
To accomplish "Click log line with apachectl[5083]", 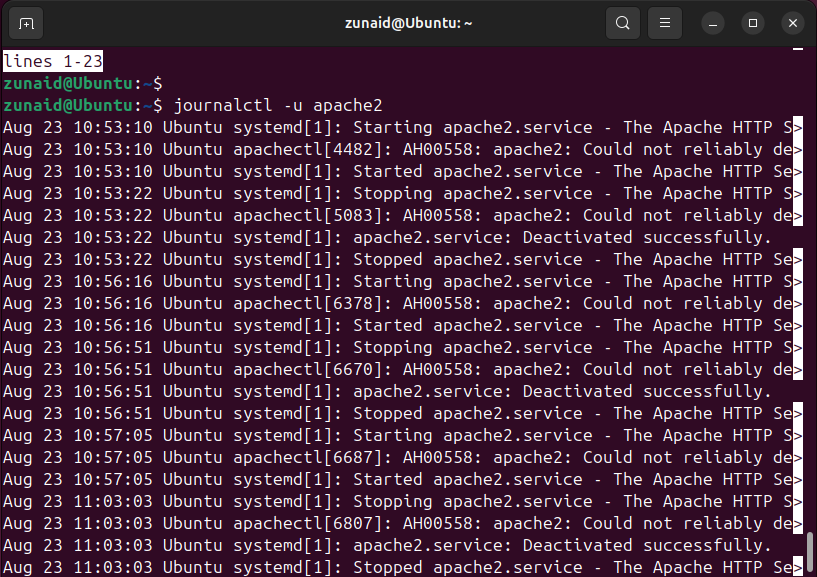I will pyautogui.click(x=403, y=215).
